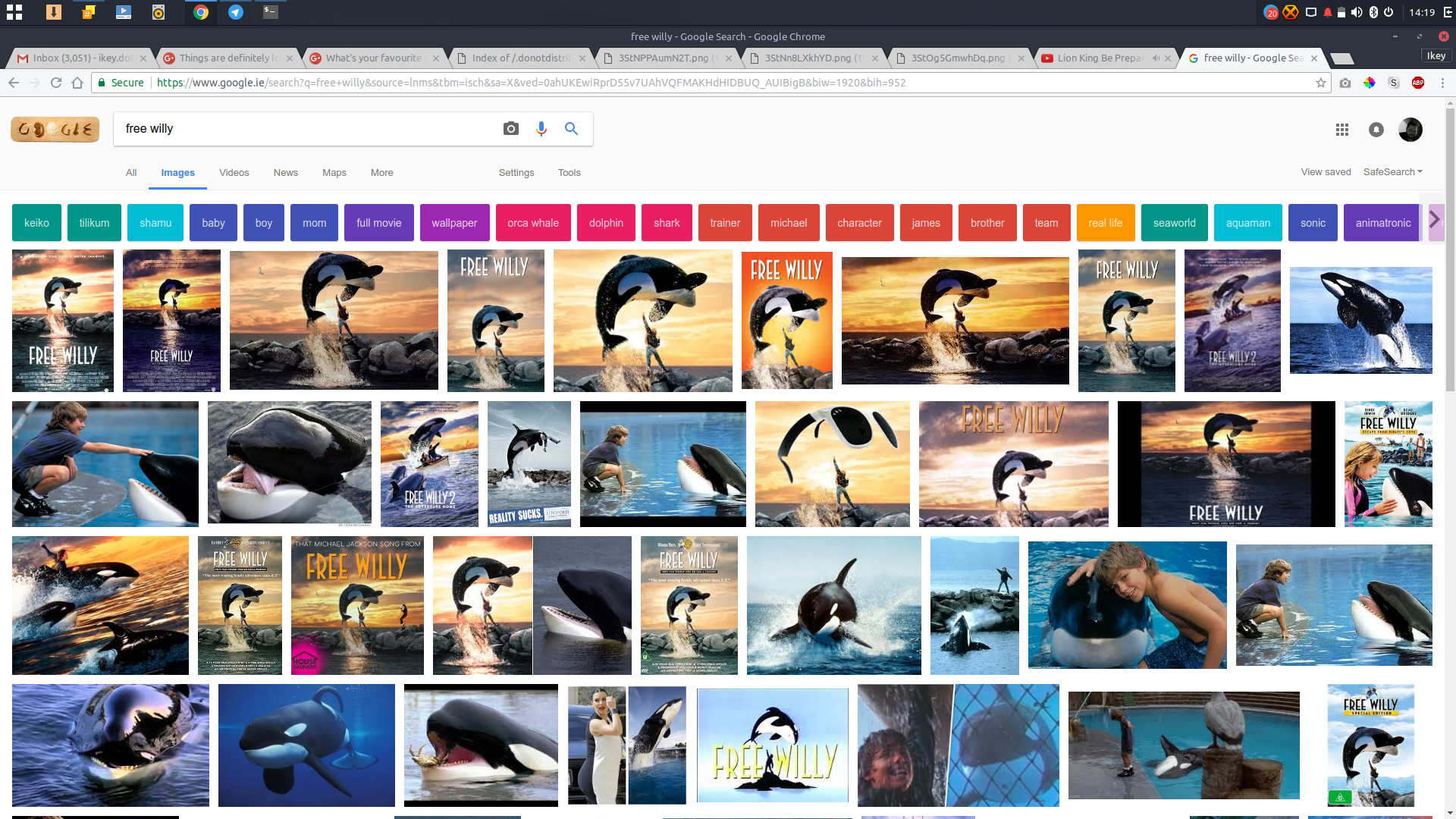Expand the More search options

pos(382,173)
